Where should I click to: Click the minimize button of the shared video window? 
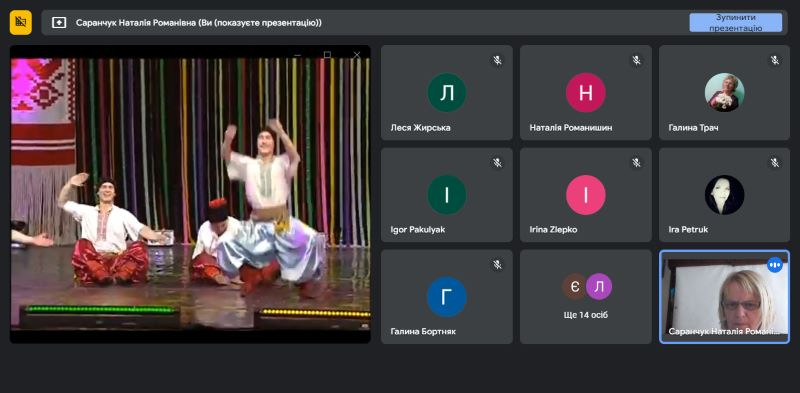tap(297, 55)
